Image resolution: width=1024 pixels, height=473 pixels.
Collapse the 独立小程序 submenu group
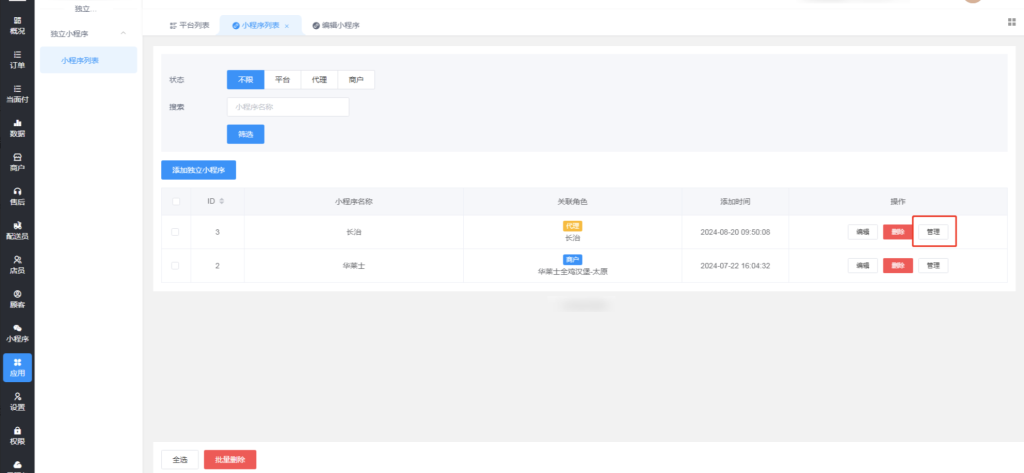(x=123, y=34)
